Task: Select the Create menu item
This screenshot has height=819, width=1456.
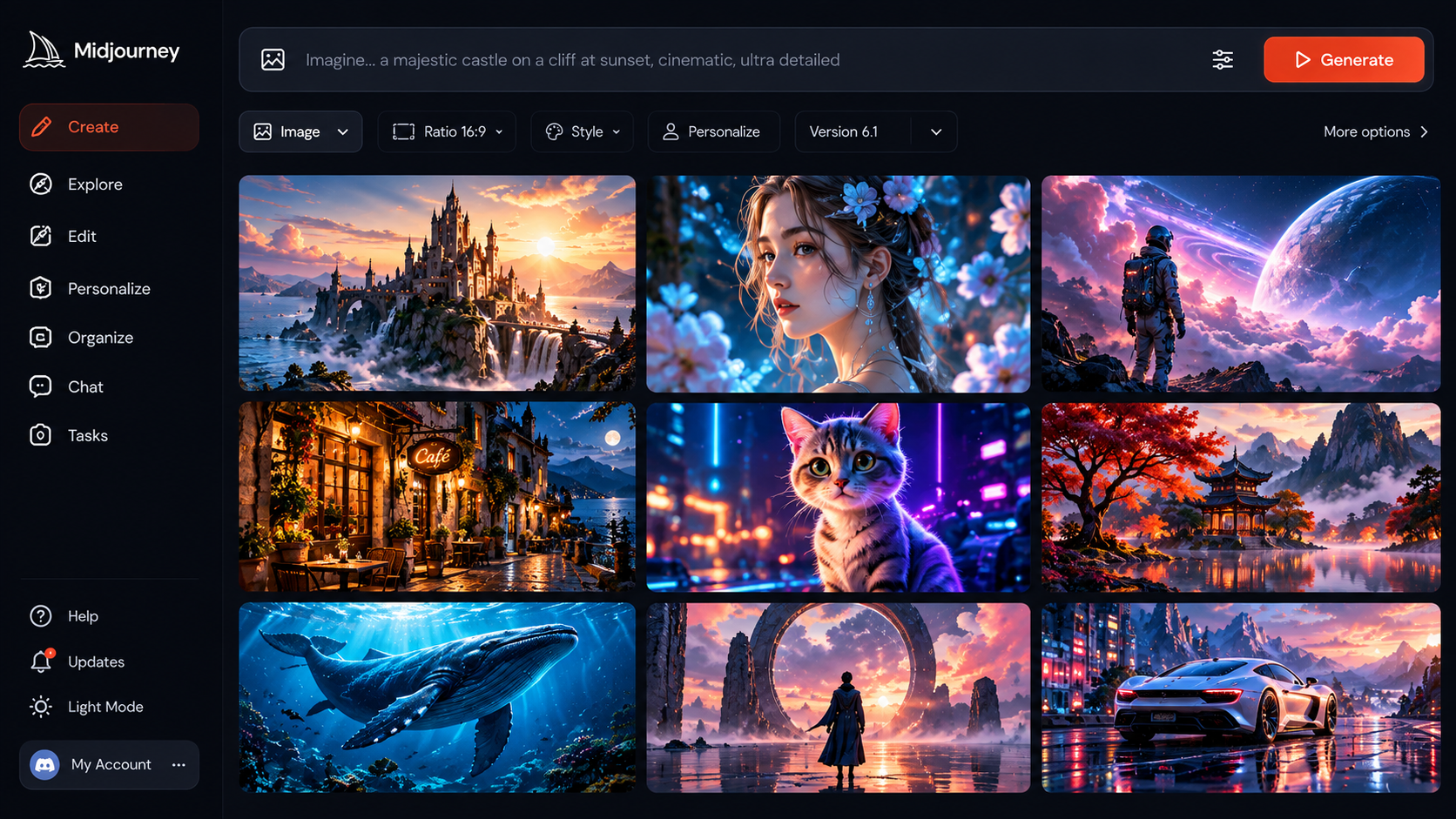Action: (x=109, y=127)
